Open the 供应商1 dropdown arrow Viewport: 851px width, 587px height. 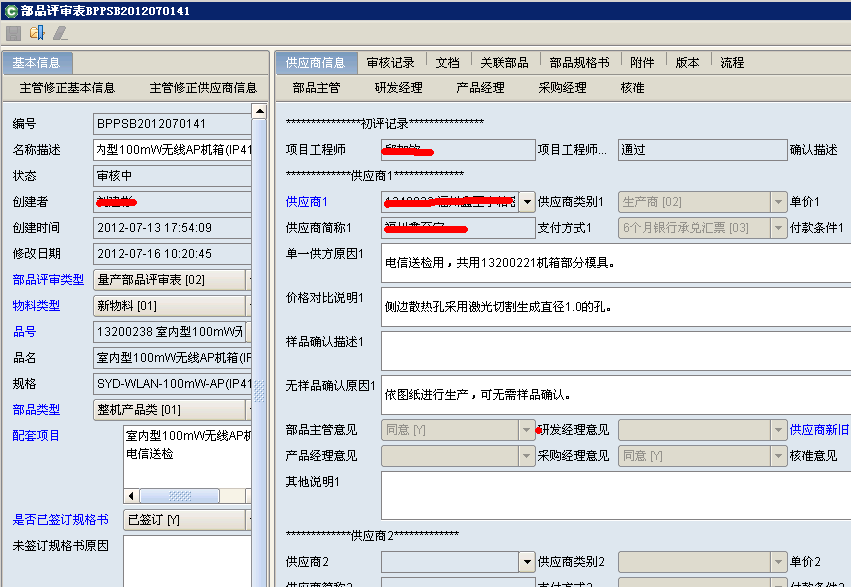pos(527,201)
